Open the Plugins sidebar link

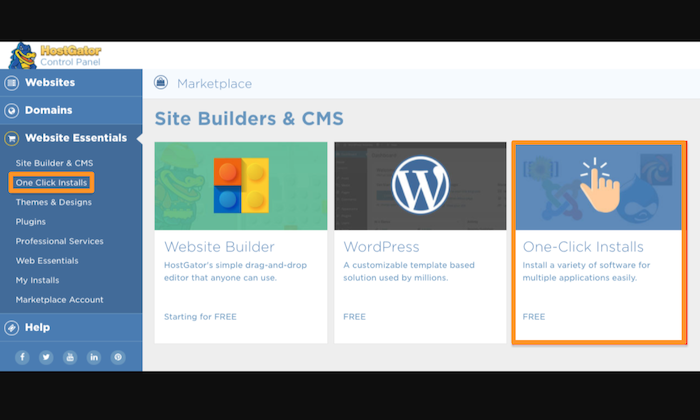[x=30, y=221]
